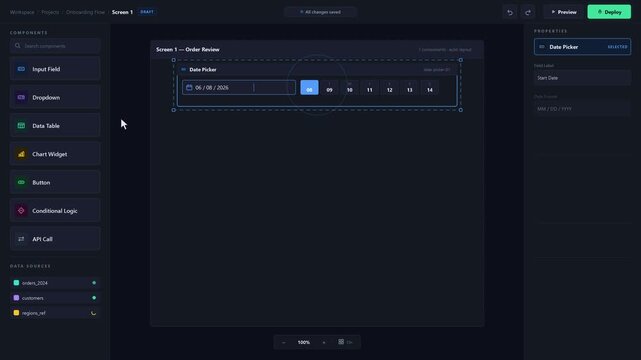Image resolution: width=641 pixels, height=360 pixels.
Task: Toggle the canvas grid view icon
Action: (341, 342)
